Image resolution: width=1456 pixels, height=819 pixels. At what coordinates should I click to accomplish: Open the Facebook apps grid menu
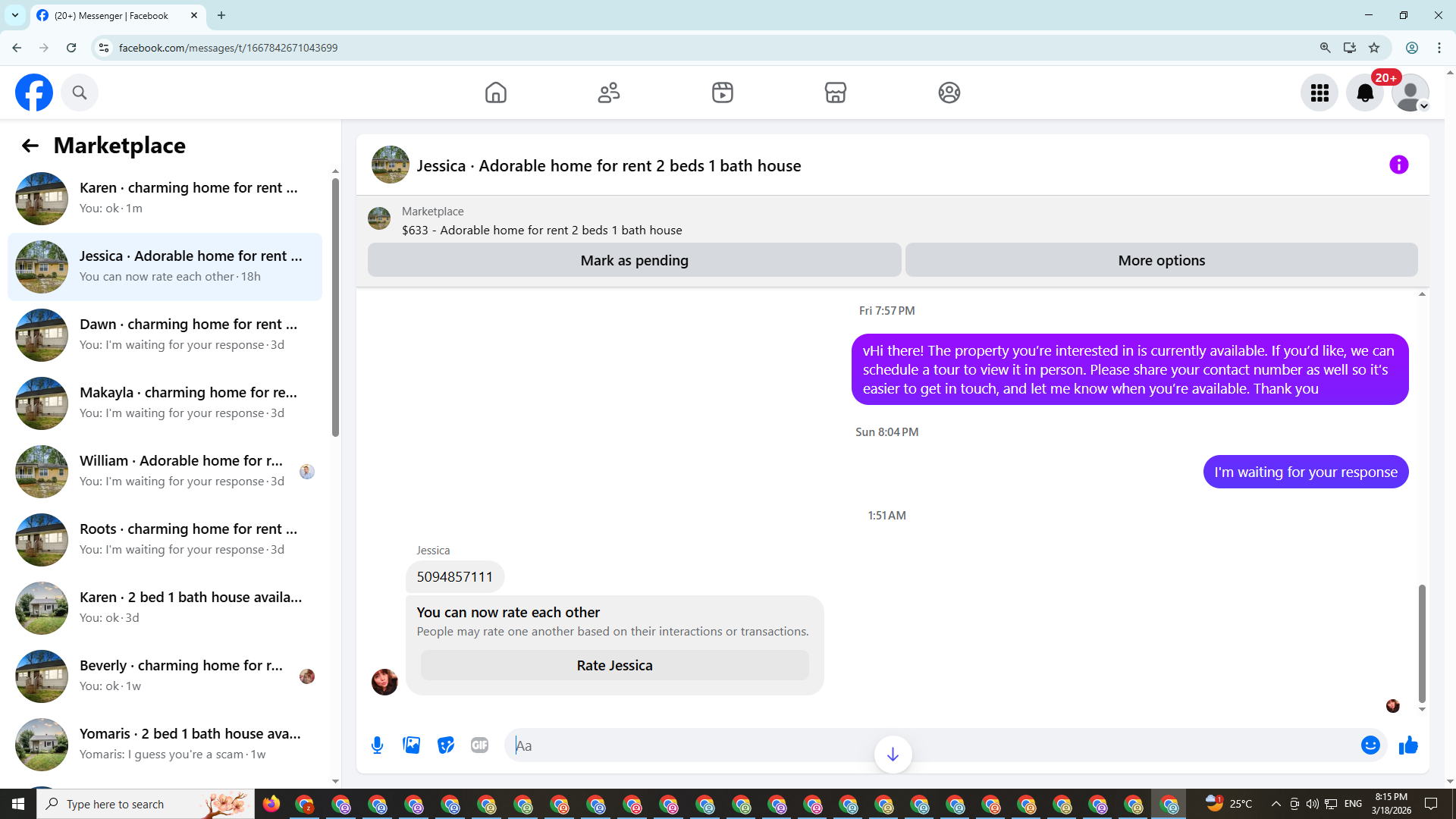pyautogui.click(x=1319, y=93)
